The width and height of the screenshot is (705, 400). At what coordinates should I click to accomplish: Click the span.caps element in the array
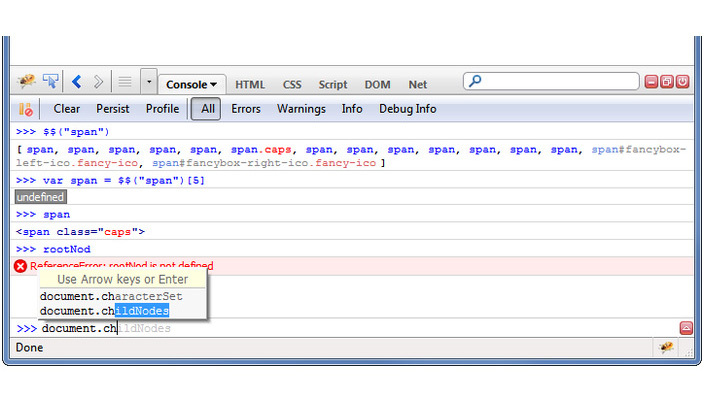(261, 150)
